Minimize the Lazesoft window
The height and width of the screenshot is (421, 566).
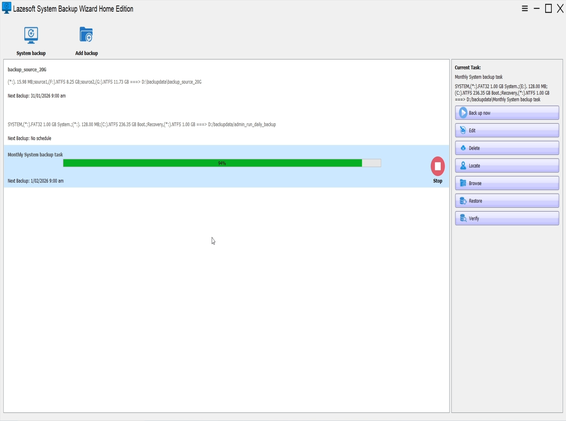pyautogui.click(x=536, y=8)
